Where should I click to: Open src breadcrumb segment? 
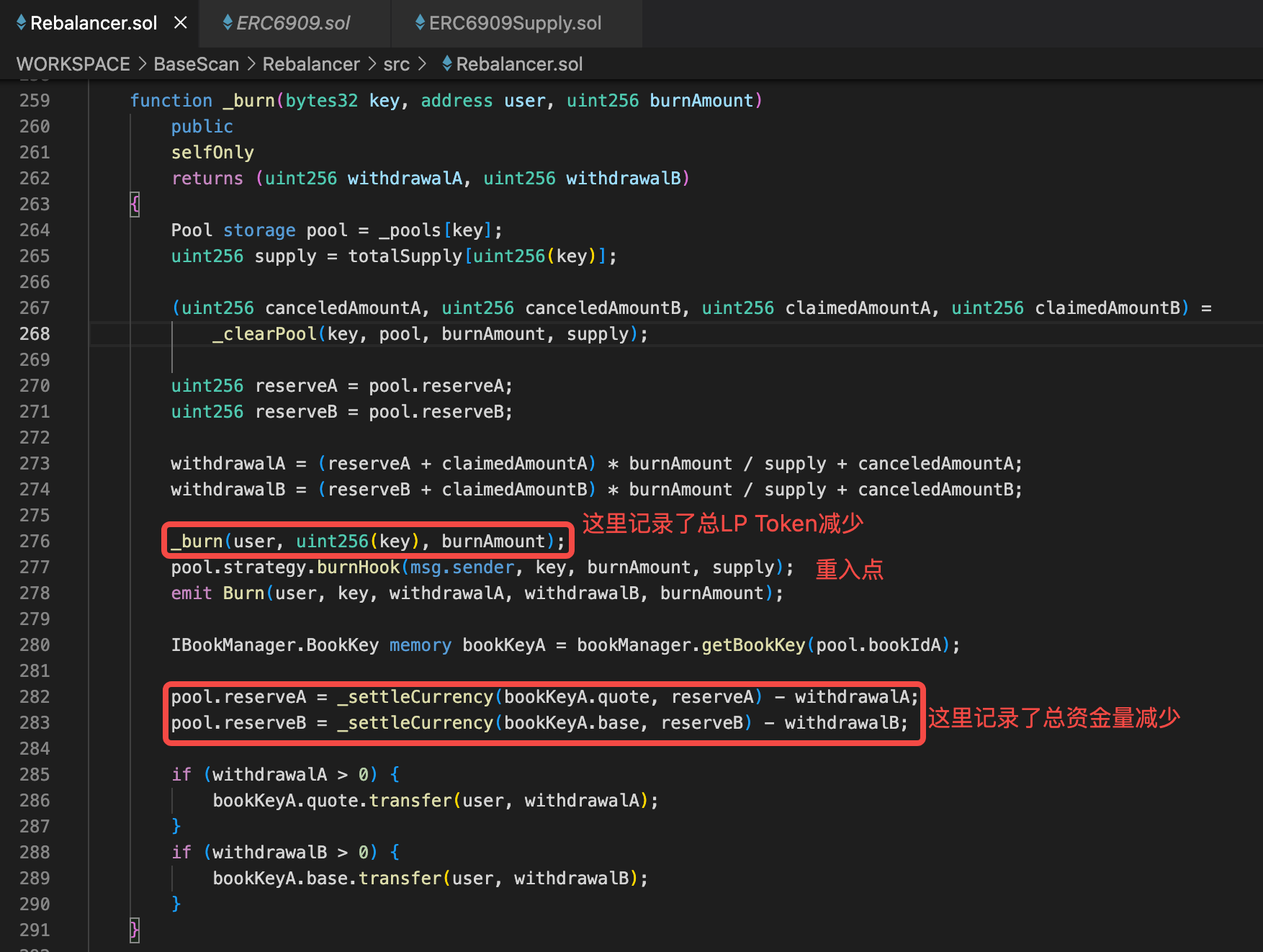396,64
